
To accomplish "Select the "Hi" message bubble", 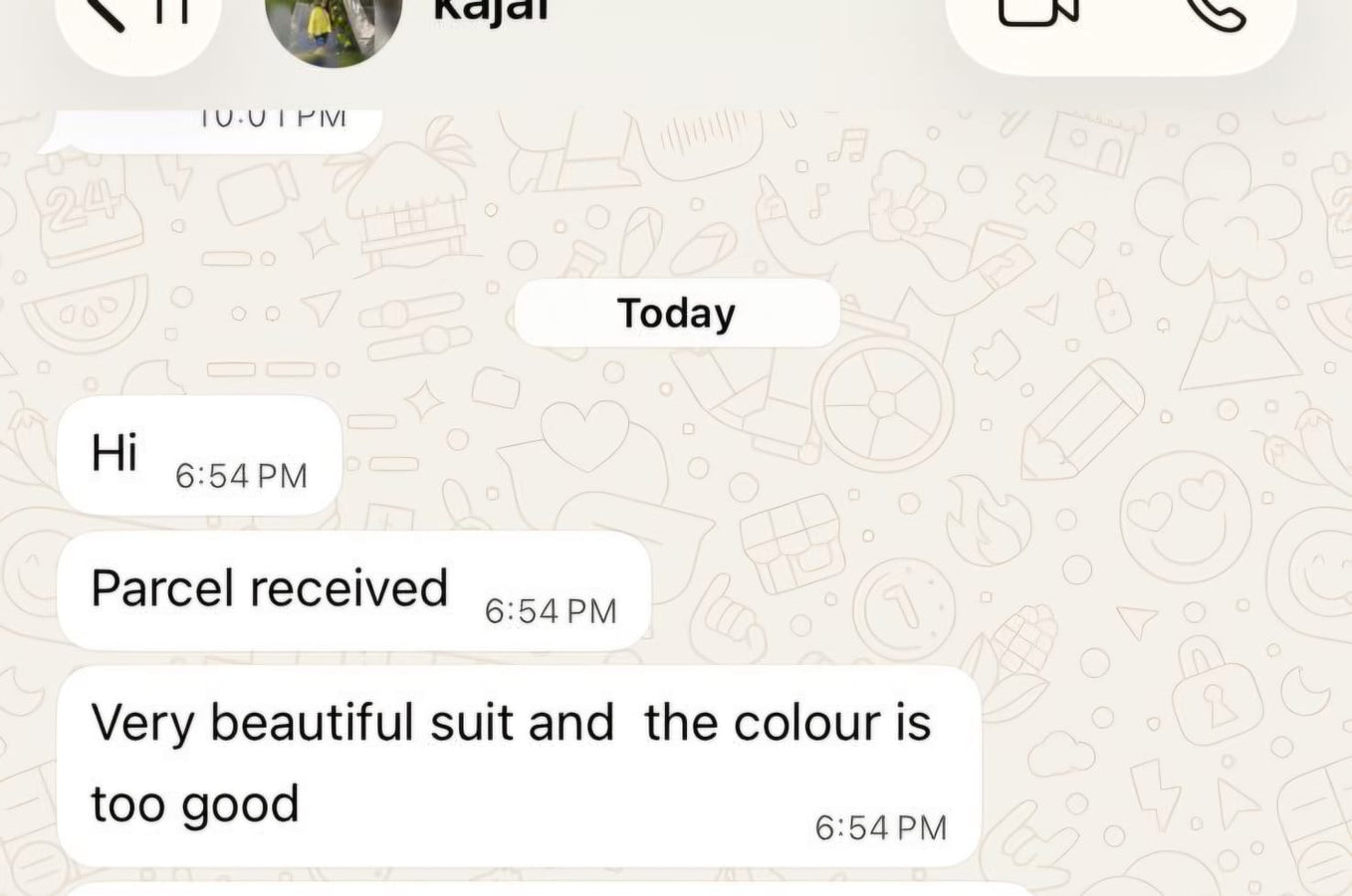I will click(x=199, y=455).
